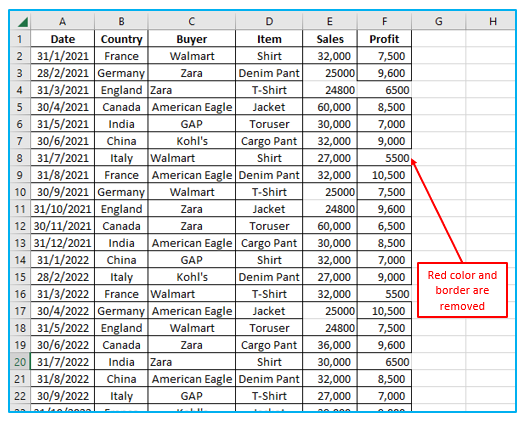Screen dimensions: 525x422
Task: Select column F header
Action: (385, 22)
